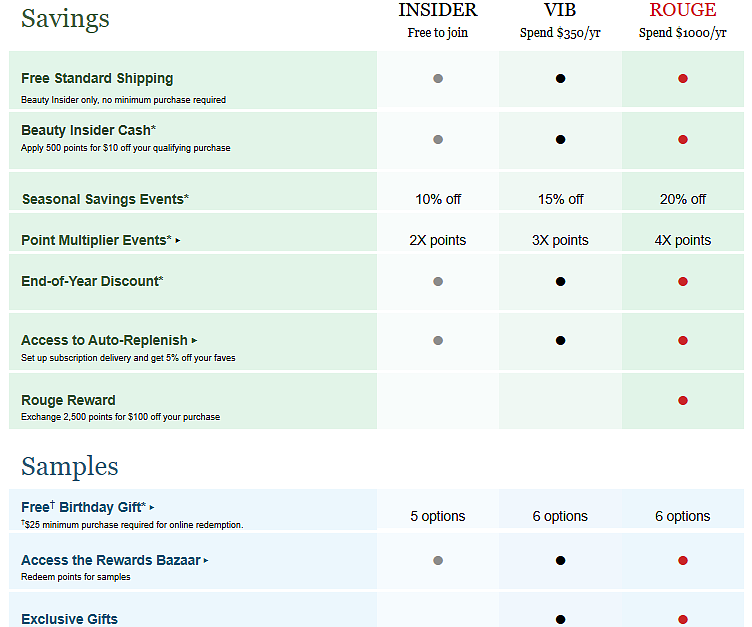The height and width of the screenshot is (627, 752).
Task: Click the Rouge Reward label
Action: [68, 400]
